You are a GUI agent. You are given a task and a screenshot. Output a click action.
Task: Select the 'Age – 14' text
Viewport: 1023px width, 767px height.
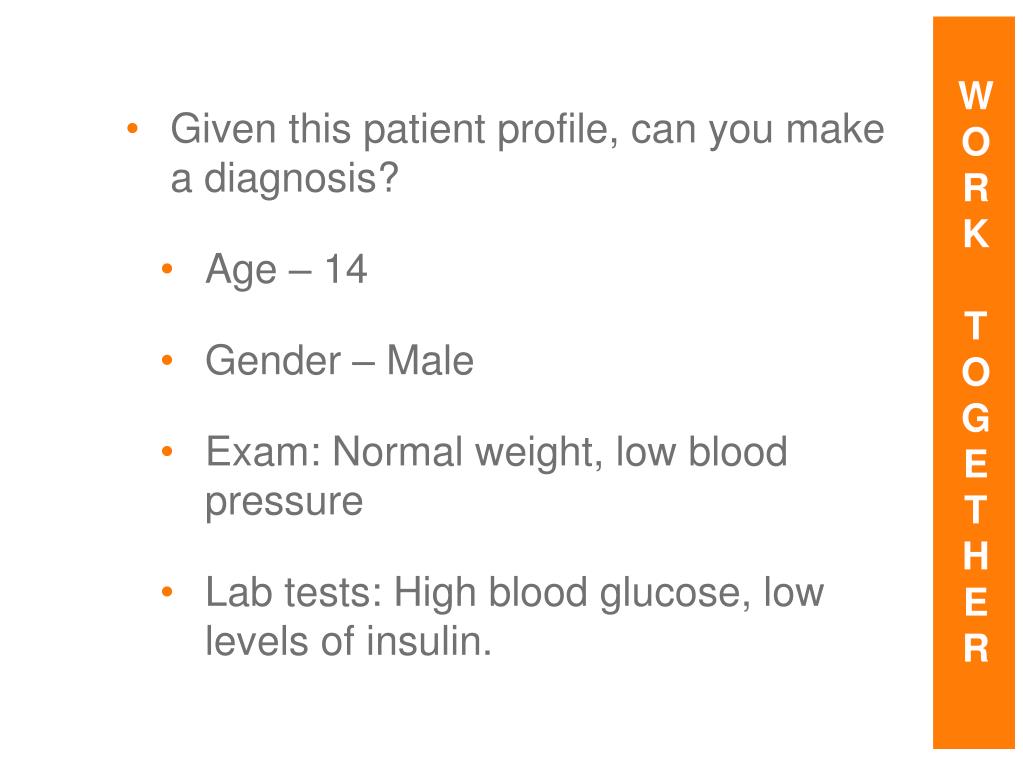[286, 269]
